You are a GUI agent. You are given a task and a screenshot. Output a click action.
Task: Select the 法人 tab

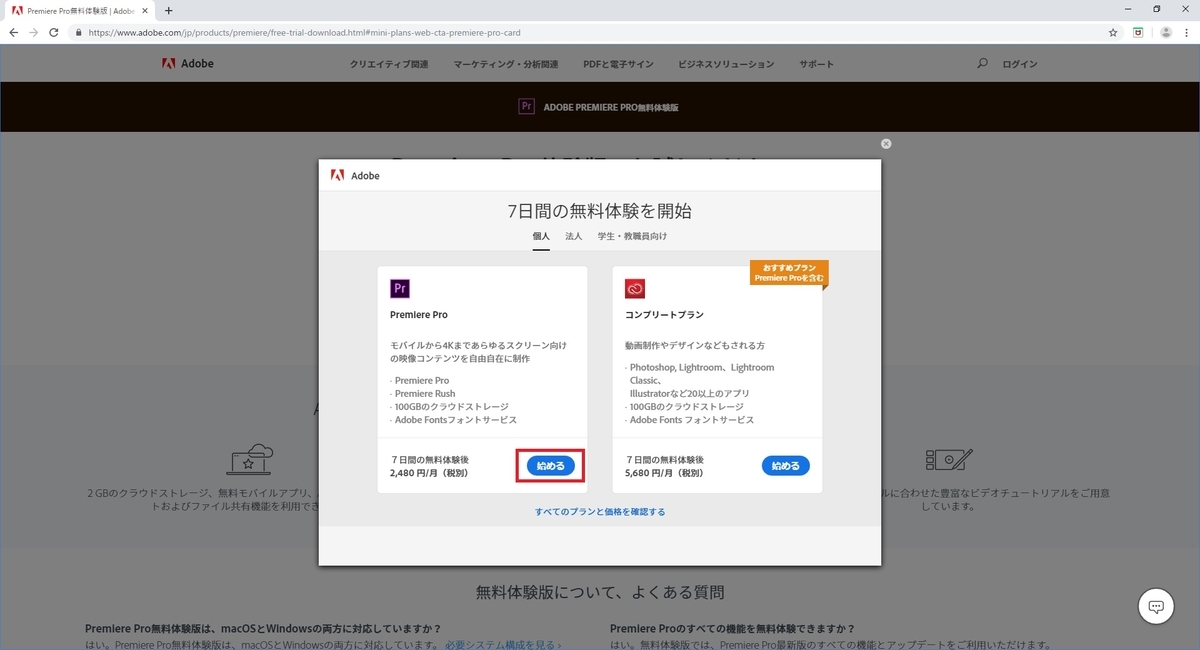pyautogui.click(x=574, y=236)
